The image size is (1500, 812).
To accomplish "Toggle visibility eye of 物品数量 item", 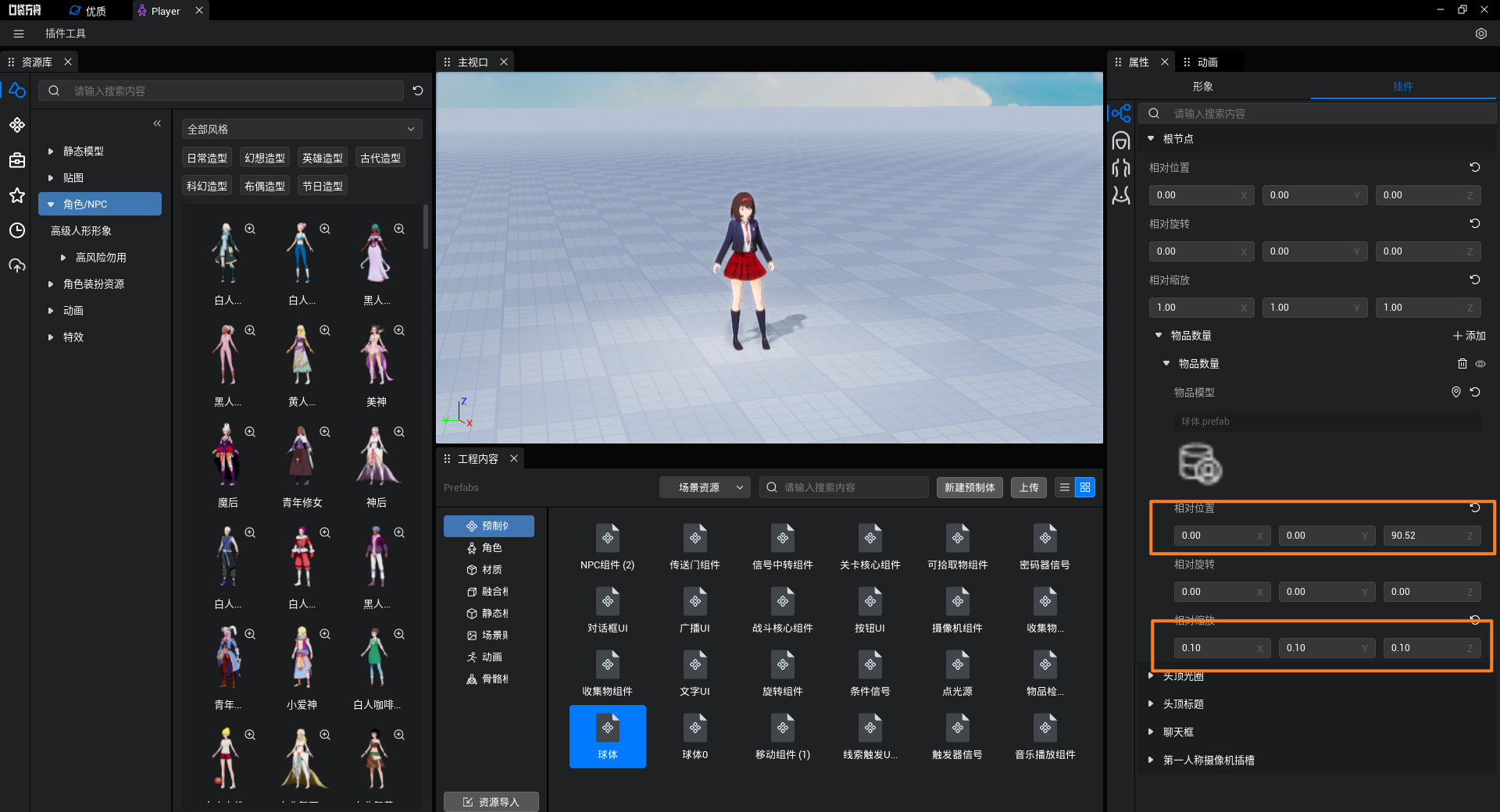I will [1480, 364].
